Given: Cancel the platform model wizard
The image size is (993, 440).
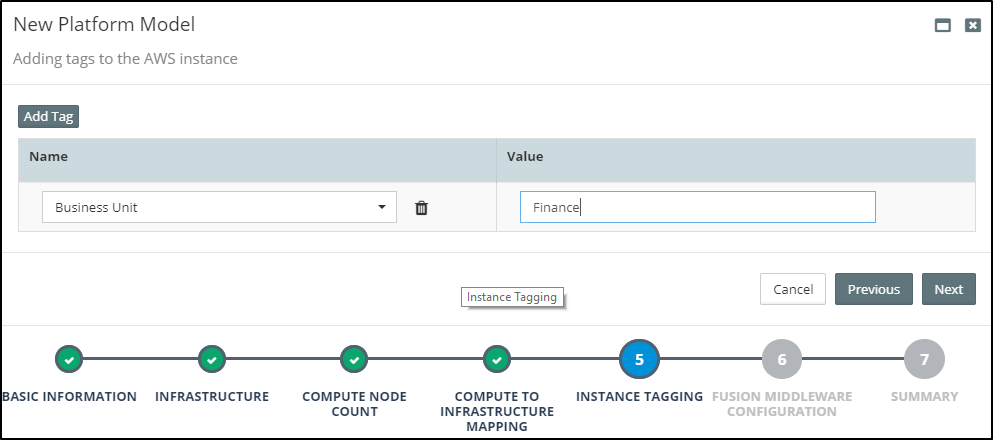Looking at the screenshot, I should pos(793,289).
